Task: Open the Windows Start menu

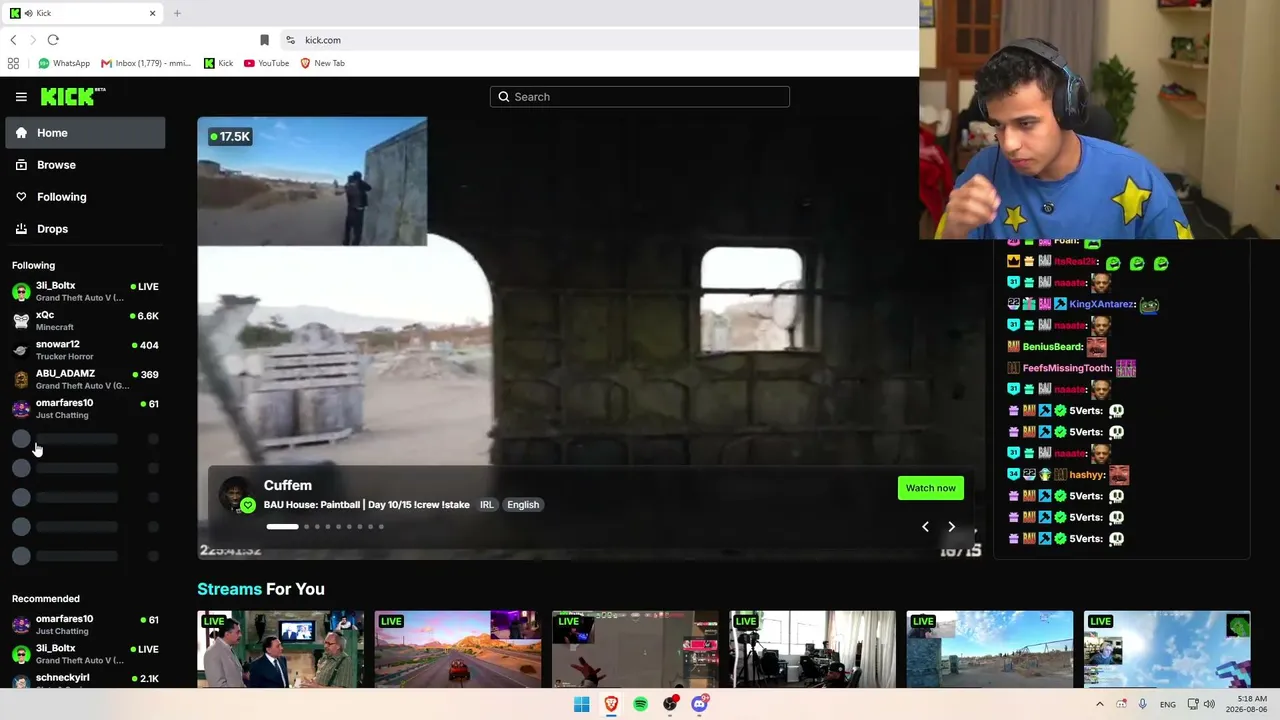Action: click(581, 705)
